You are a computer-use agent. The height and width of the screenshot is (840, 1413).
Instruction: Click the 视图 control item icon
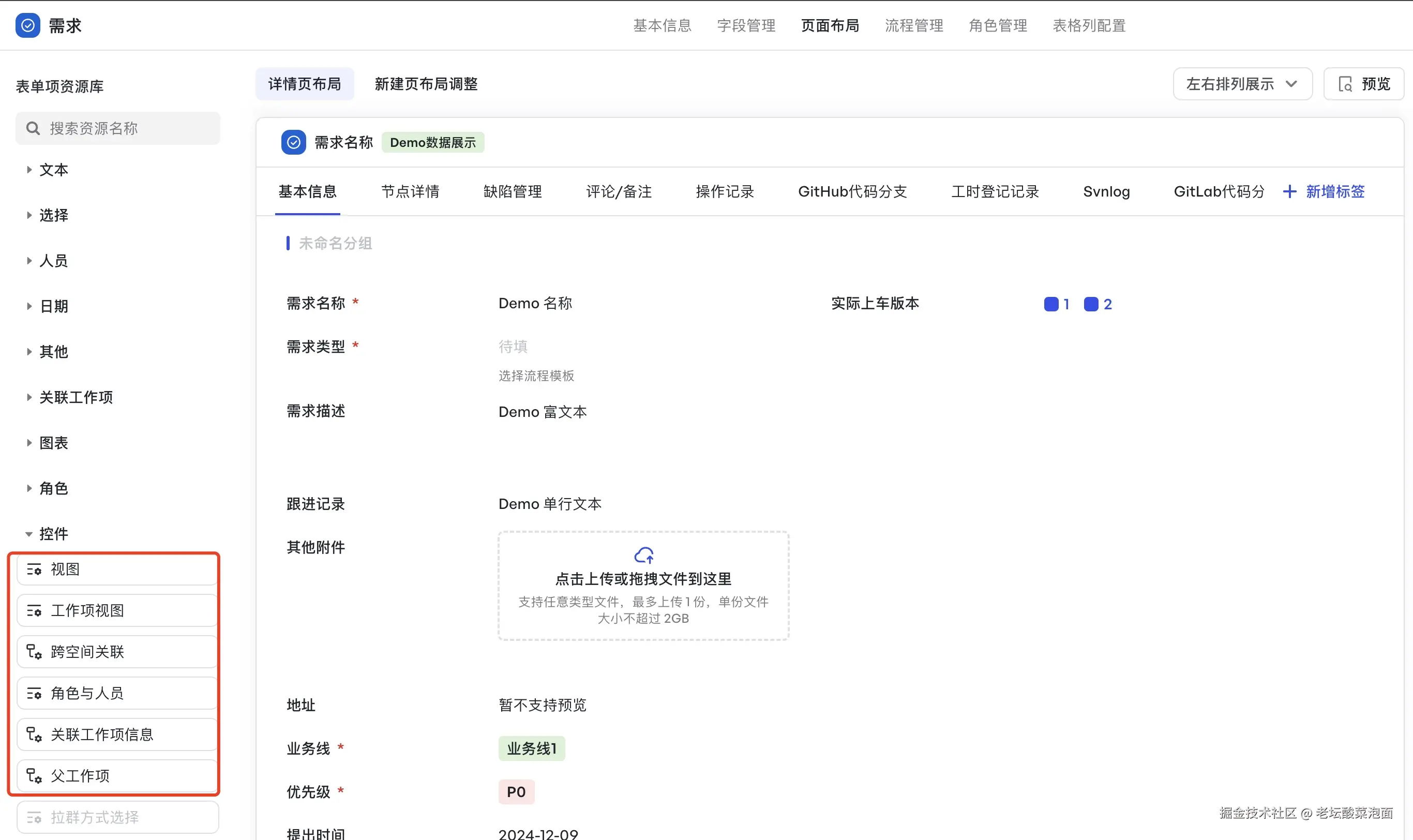tap(34, 569)
